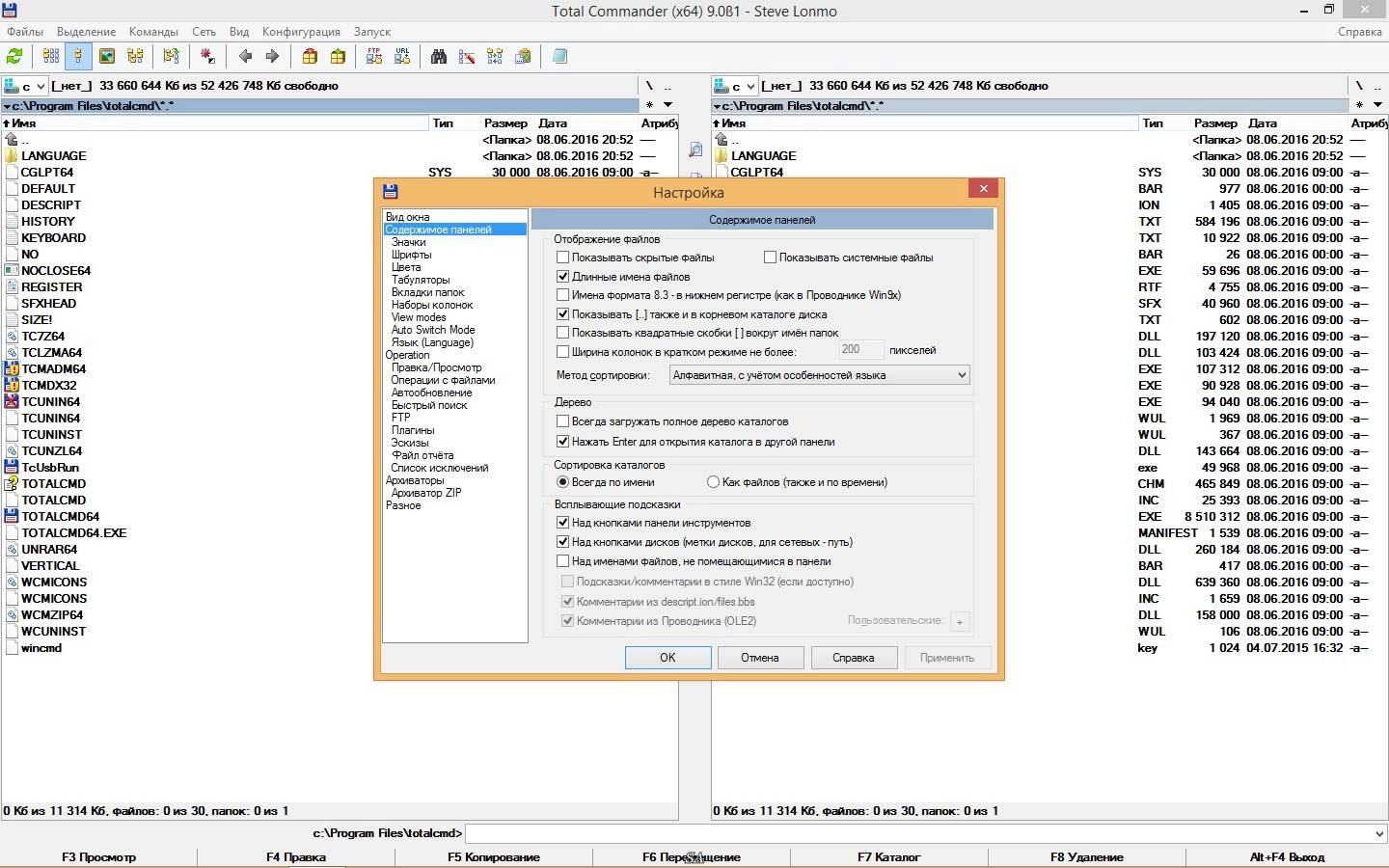Enable Показывать скрытые файлы checkbox
The height and width of the screenshot is (868, 1389).
tap(563, 258)
